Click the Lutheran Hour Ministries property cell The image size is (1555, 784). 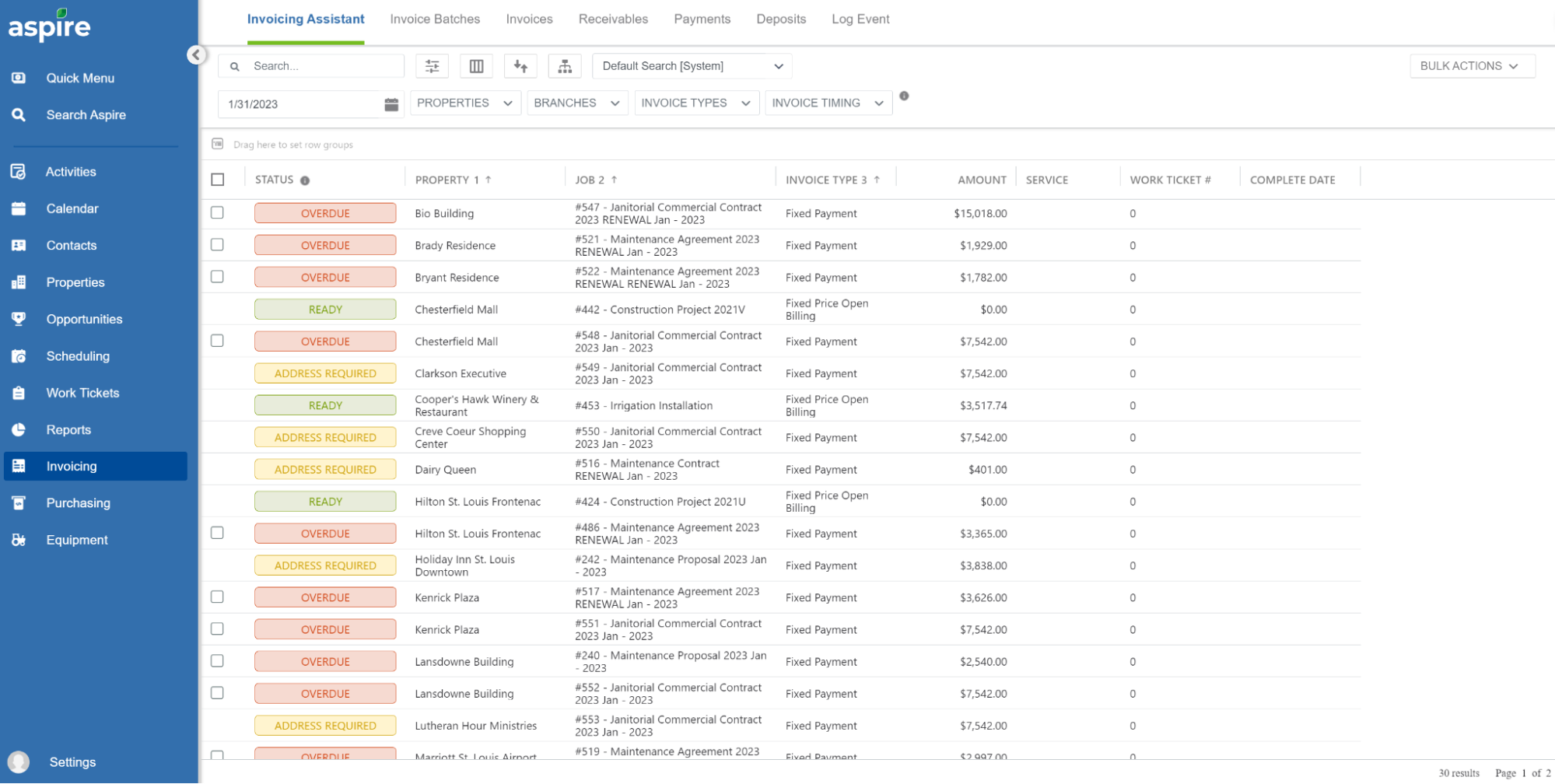point(475,726)
